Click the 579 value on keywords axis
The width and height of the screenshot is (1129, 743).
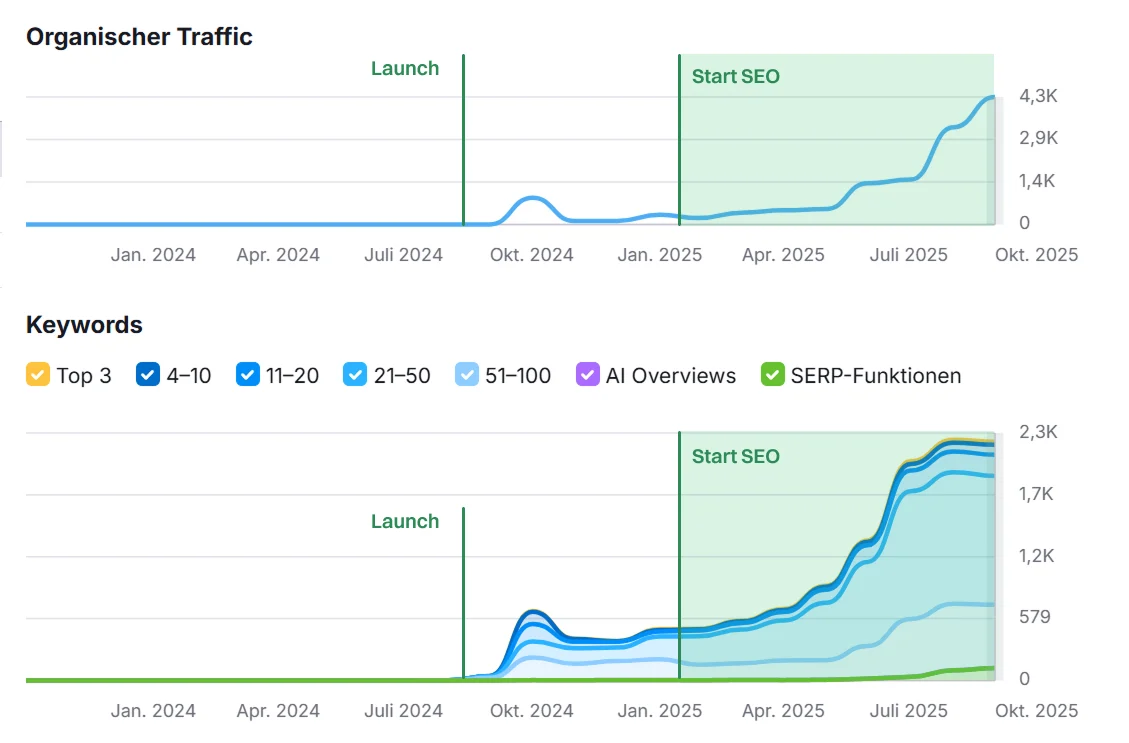tap(1034, 617)
